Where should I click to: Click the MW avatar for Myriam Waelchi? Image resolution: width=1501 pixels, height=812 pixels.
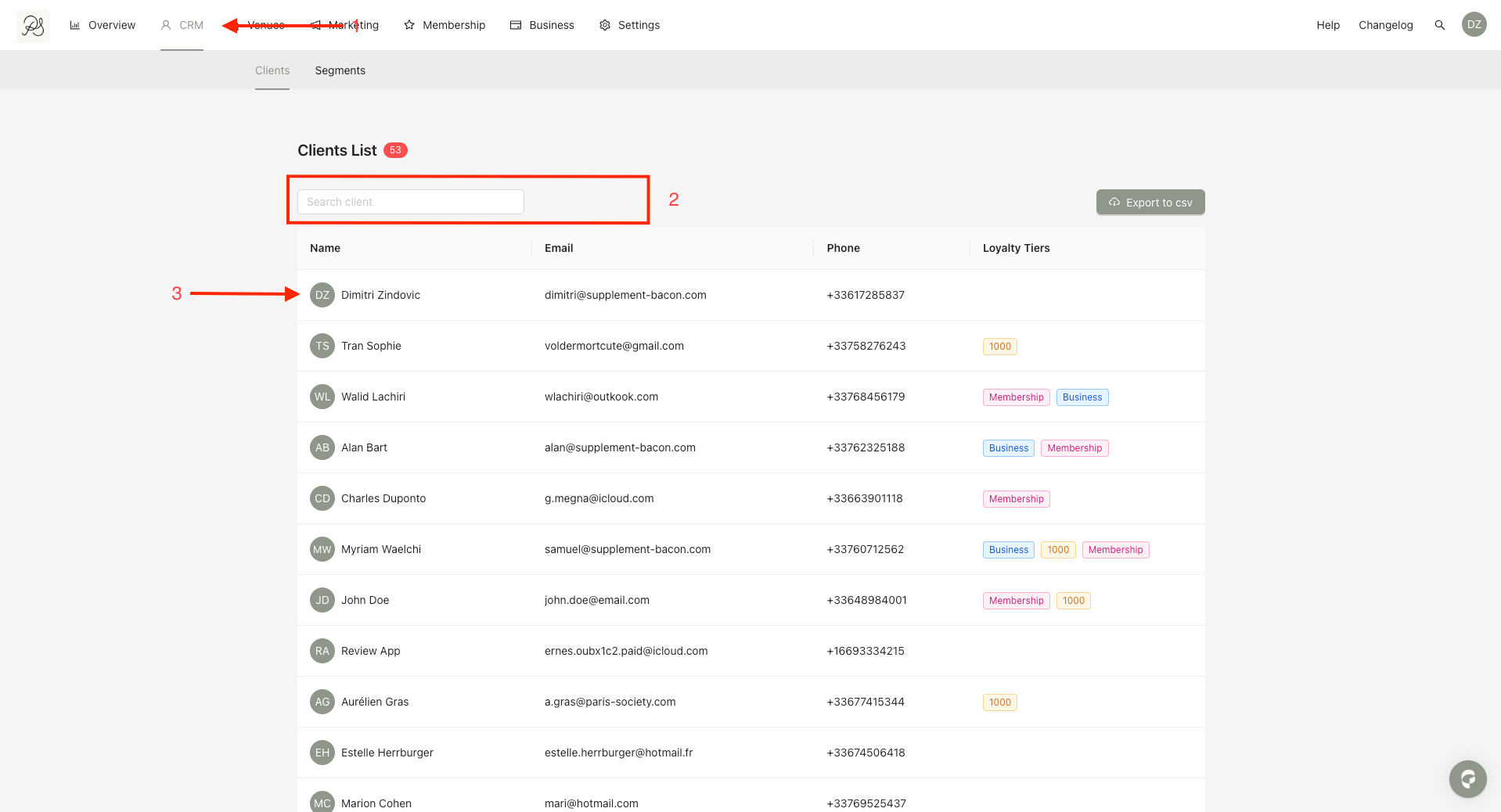click(x=322, y=549)
